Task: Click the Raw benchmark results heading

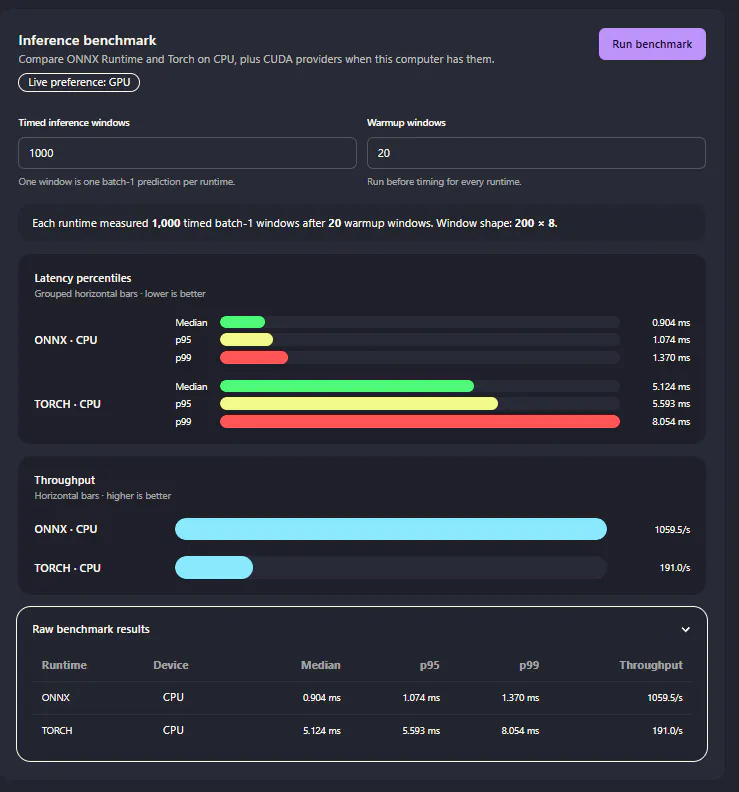Action: (x=91, y=629)
